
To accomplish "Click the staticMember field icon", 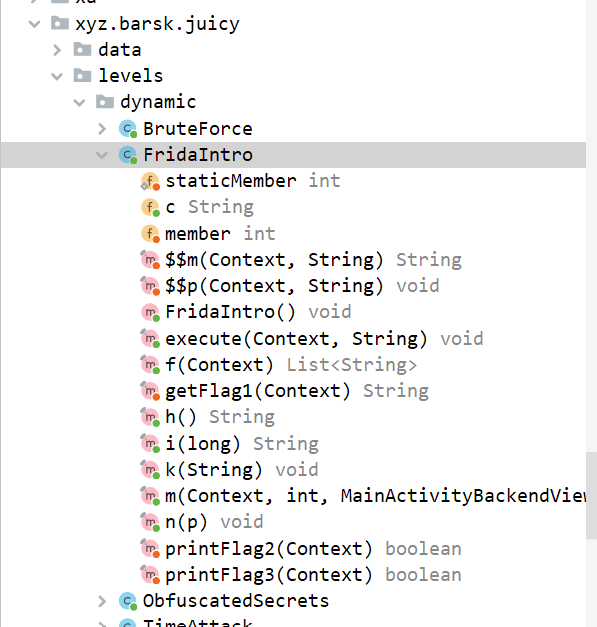I will (150, 181).
